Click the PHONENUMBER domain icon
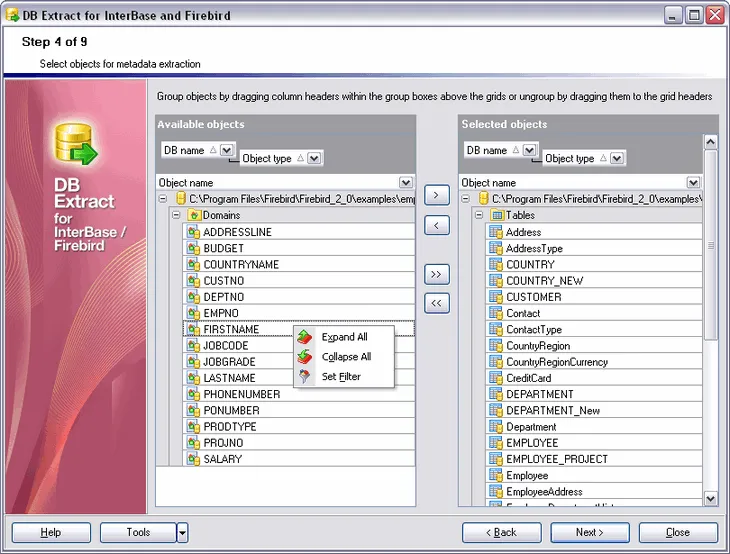Screen dimensions: 730x554 click(x=193, y=394)
